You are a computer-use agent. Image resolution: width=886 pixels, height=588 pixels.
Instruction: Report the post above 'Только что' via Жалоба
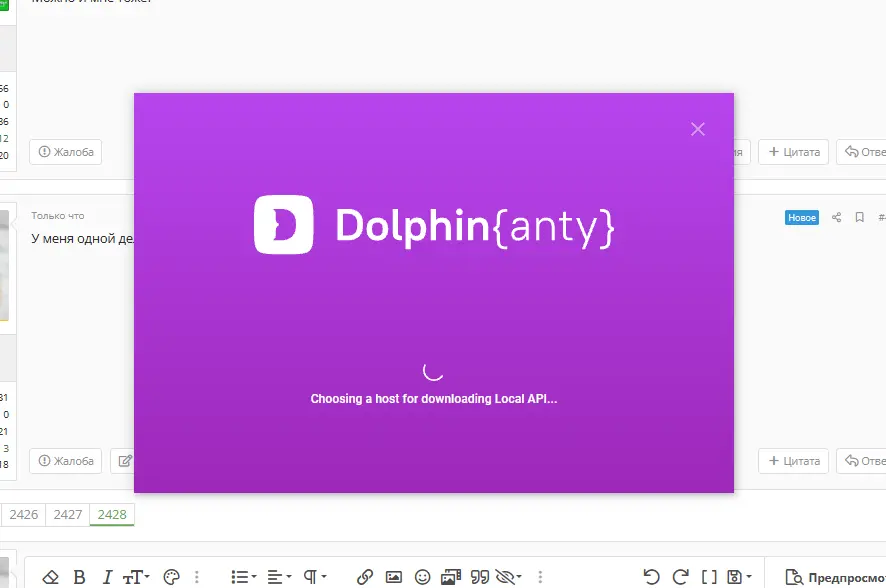coord(66,152)
